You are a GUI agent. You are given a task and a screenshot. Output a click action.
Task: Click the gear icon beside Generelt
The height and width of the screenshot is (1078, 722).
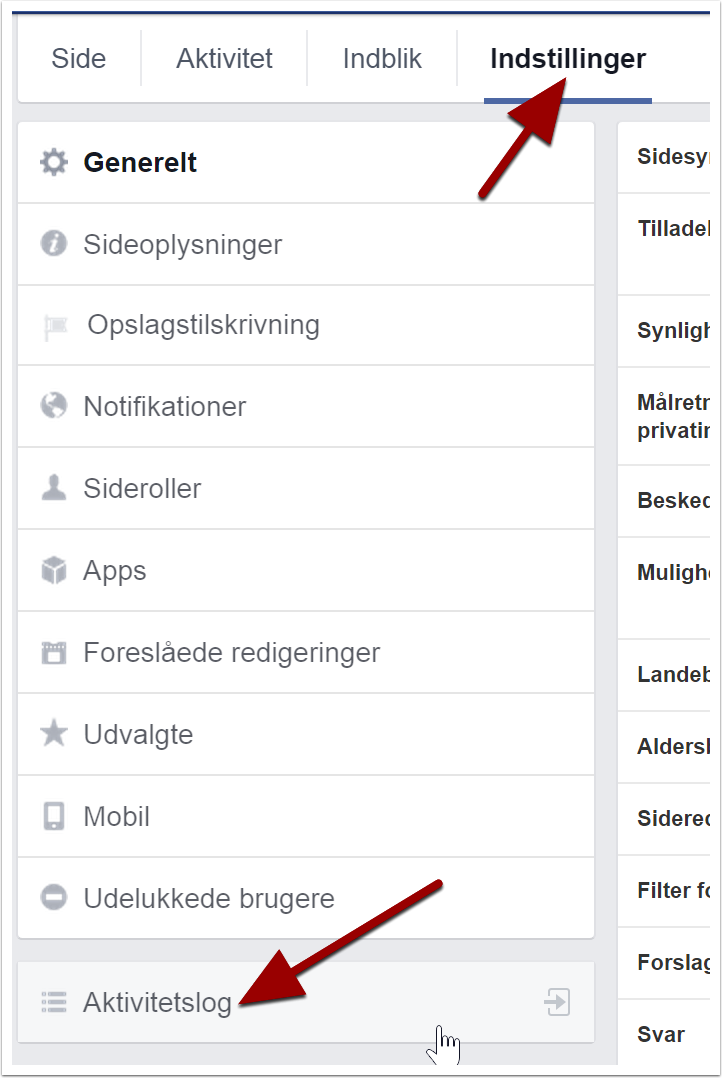click(54, 163)
